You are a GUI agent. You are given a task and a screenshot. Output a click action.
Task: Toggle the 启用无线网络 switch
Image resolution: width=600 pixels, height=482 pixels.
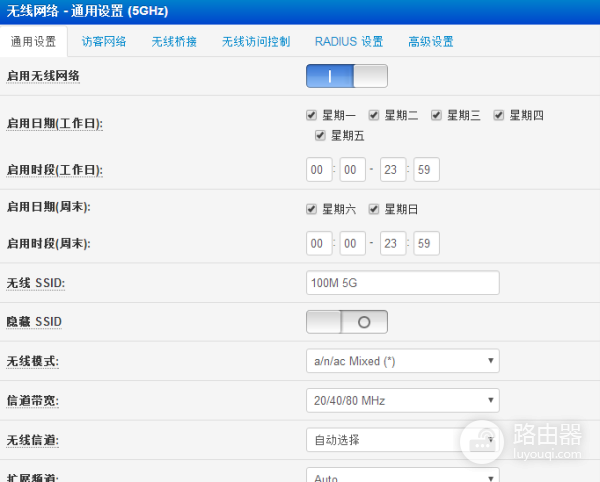pos(346,76)
